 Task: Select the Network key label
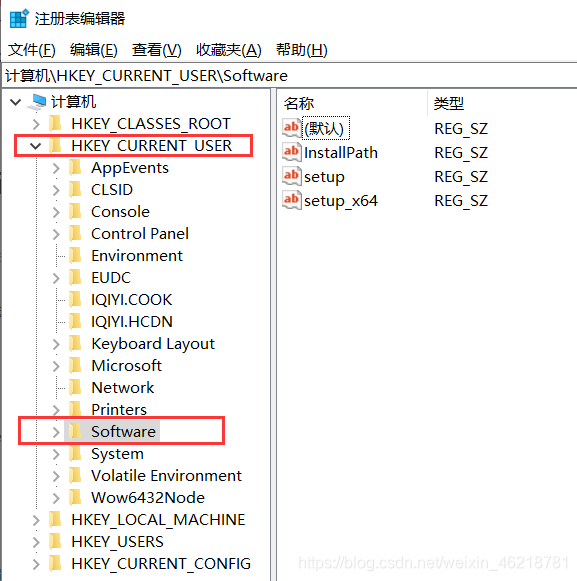(x=123, y=388)
